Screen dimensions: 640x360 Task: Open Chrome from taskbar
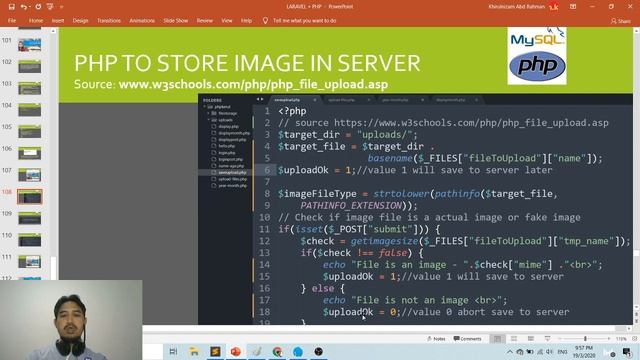click(277, 351)
